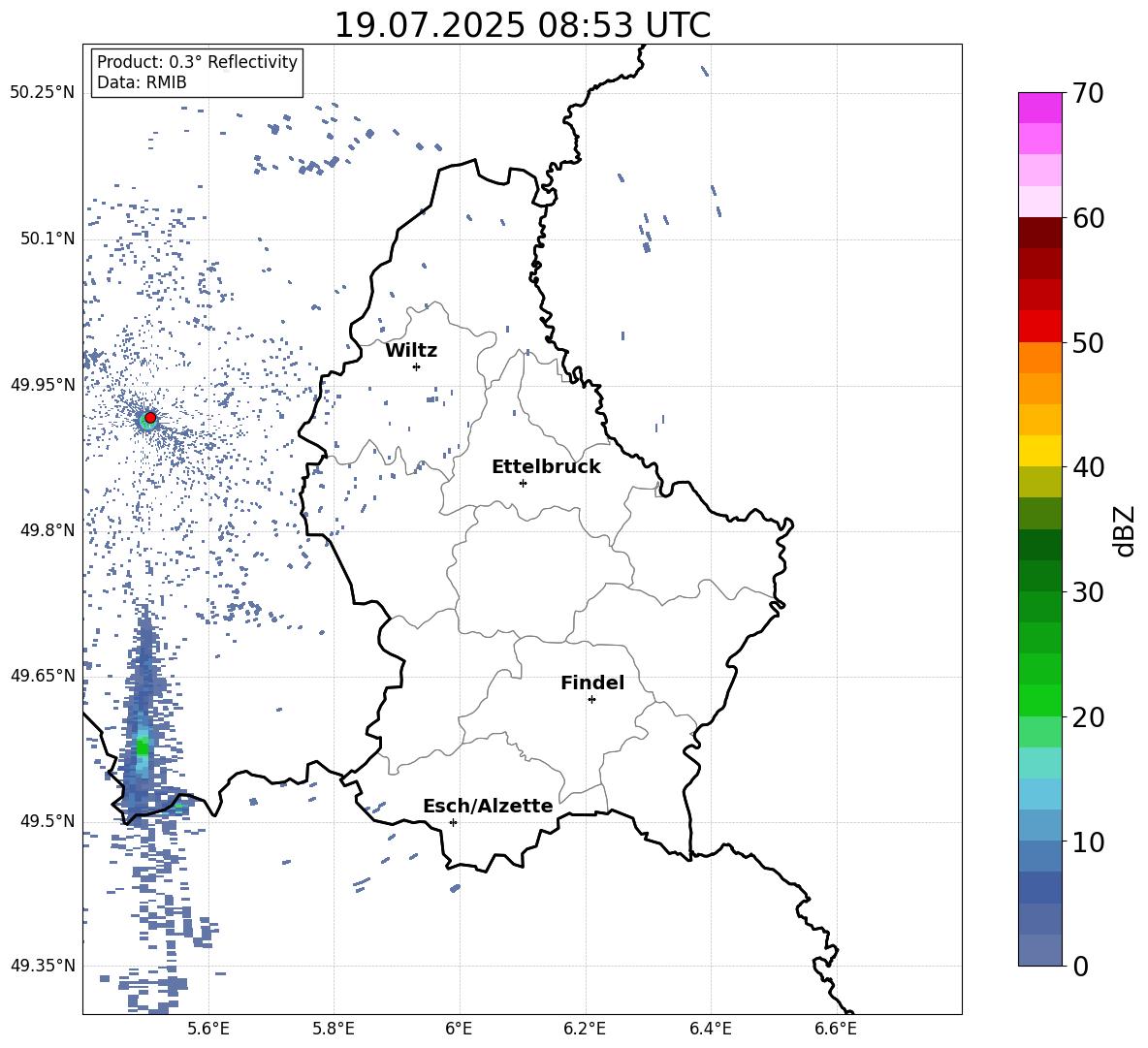This screenshot has height=1048, width=1148.
Task: Click the longitude label 5.6°E
Action: [208, 1029]
